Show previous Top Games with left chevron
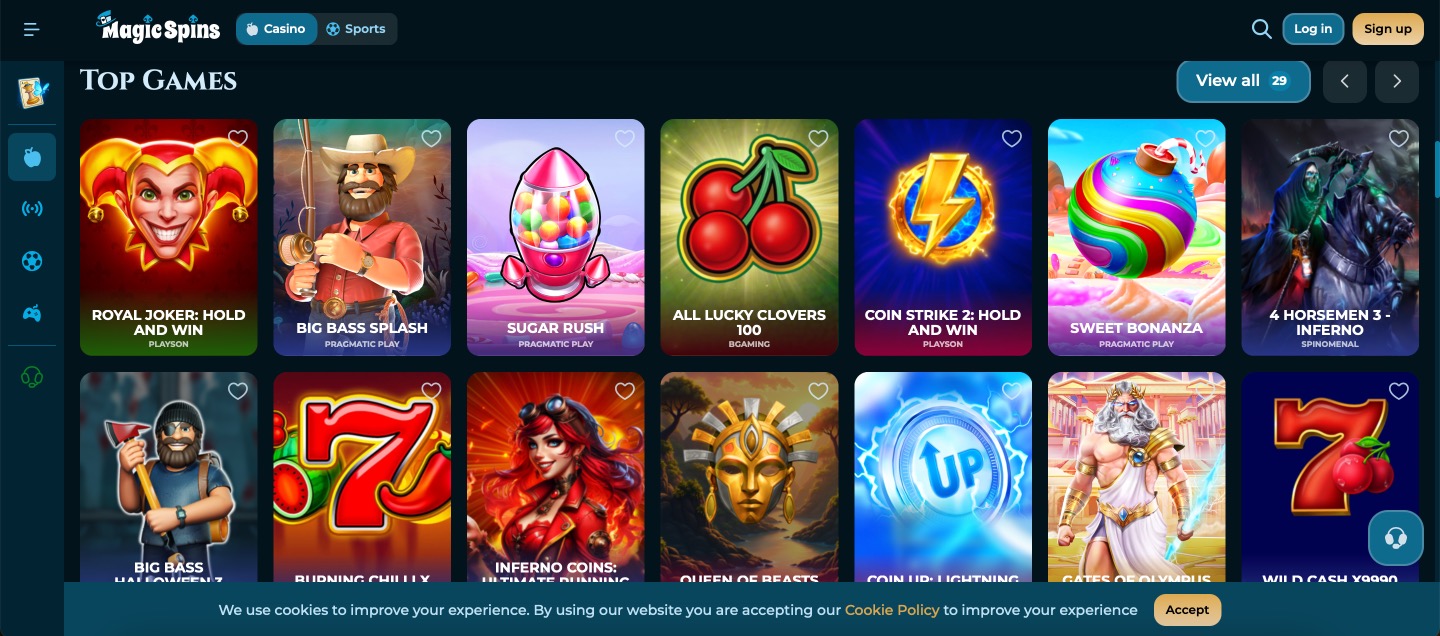 coord(1345,81)
